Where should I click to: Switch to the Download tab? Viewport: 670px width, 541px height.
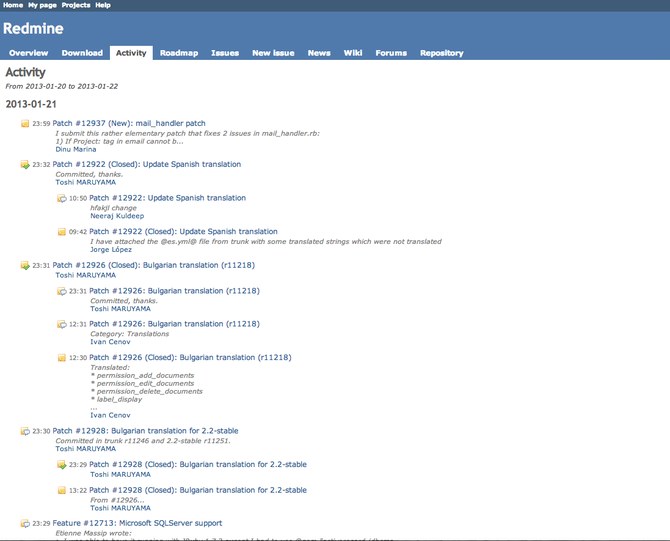[82, 53]
